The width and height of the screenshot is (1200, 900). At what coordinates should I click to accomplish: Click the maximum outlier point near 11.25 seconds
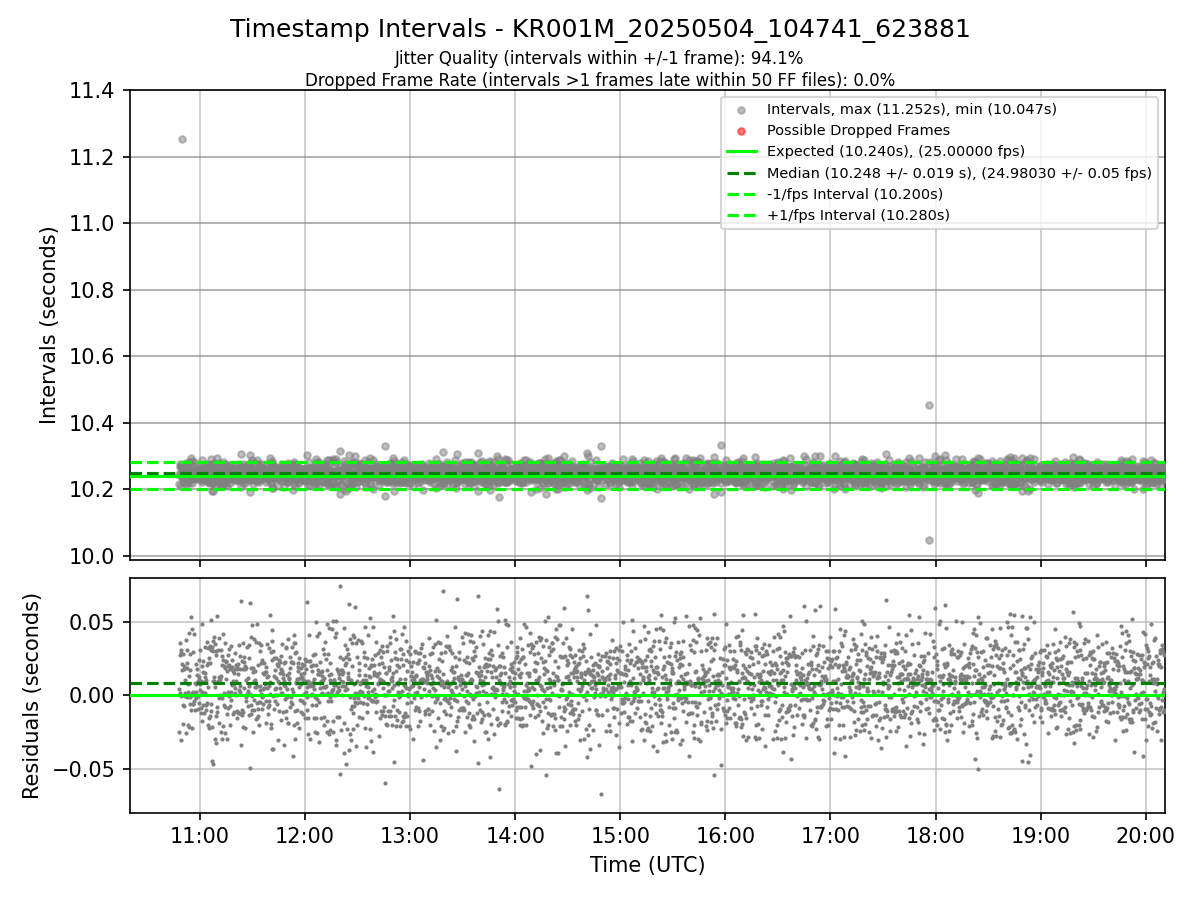(x=182, y=139)
